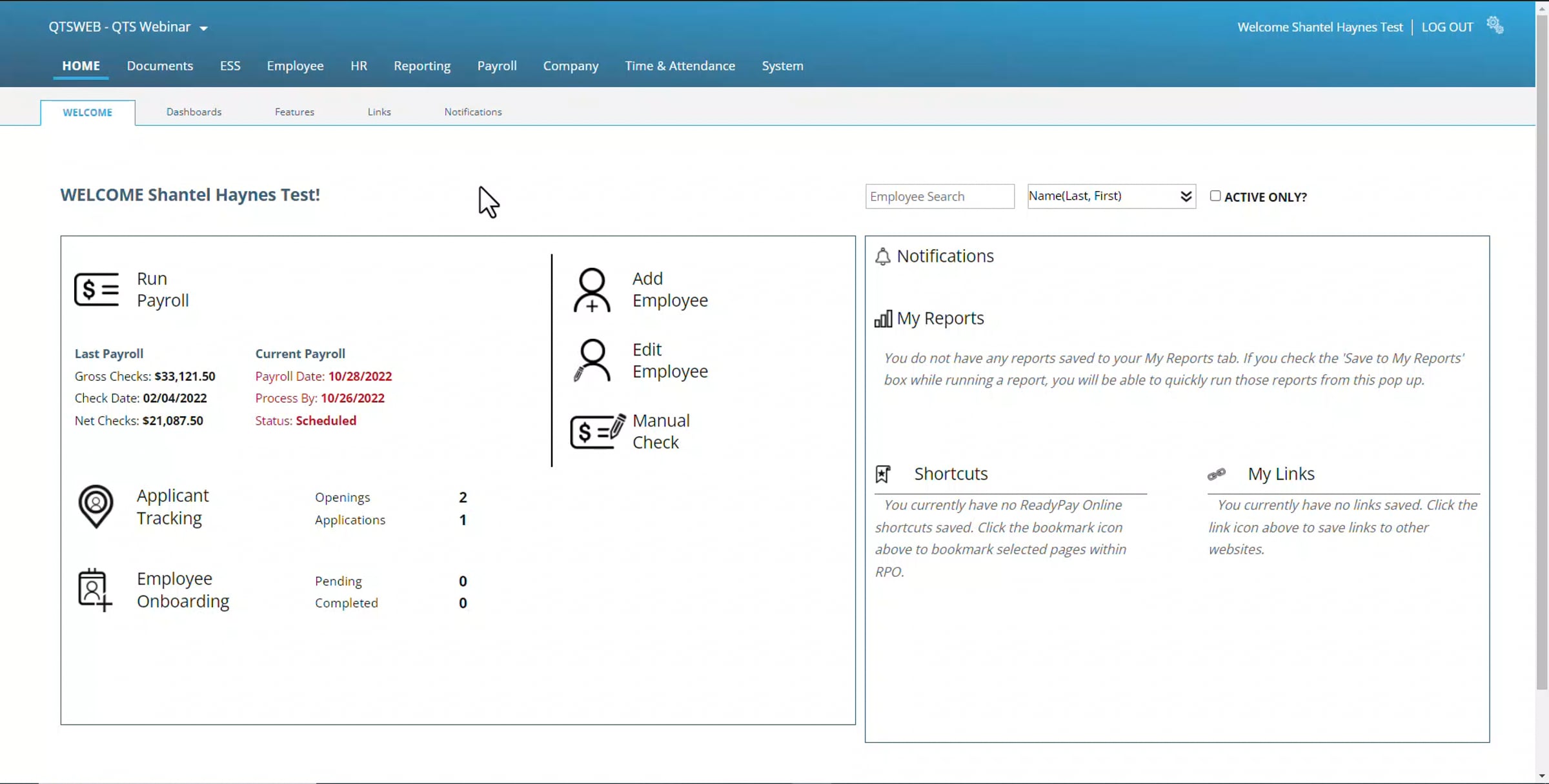Click the Applicant Tracking pin icon

(96, 507)
